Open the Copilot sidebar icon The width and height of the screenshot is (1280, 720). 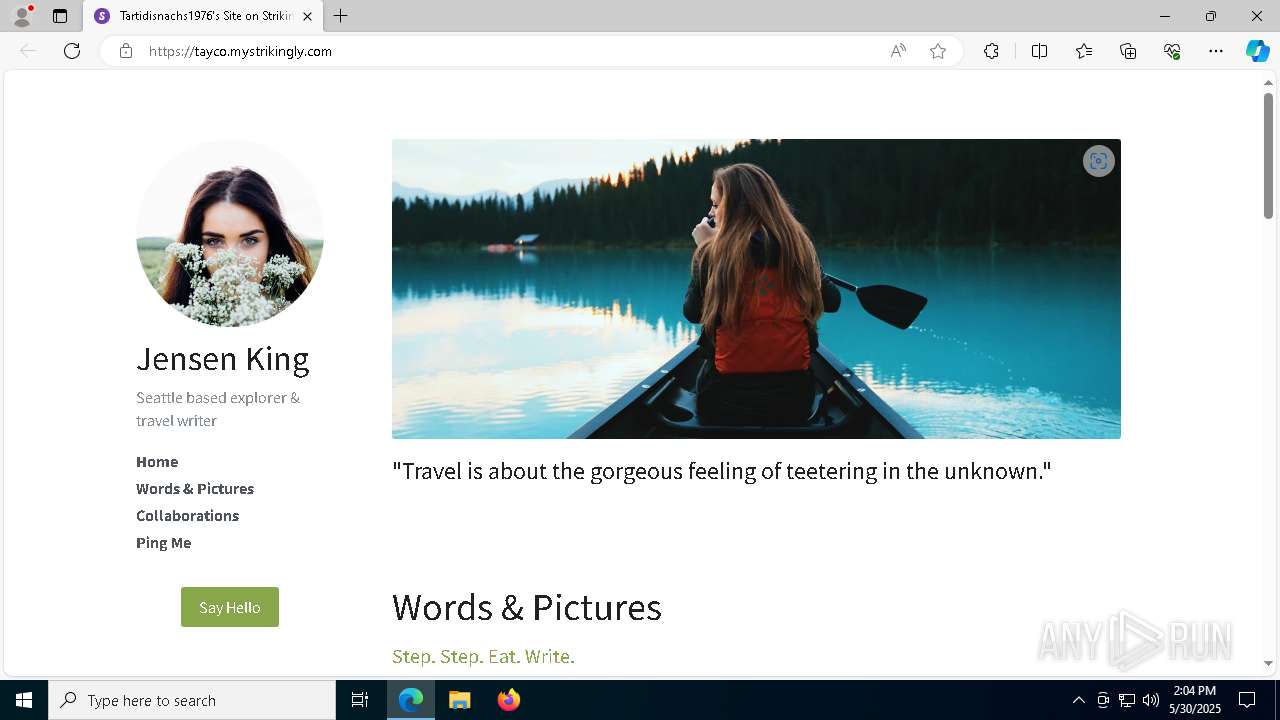tap(1257, 51)
